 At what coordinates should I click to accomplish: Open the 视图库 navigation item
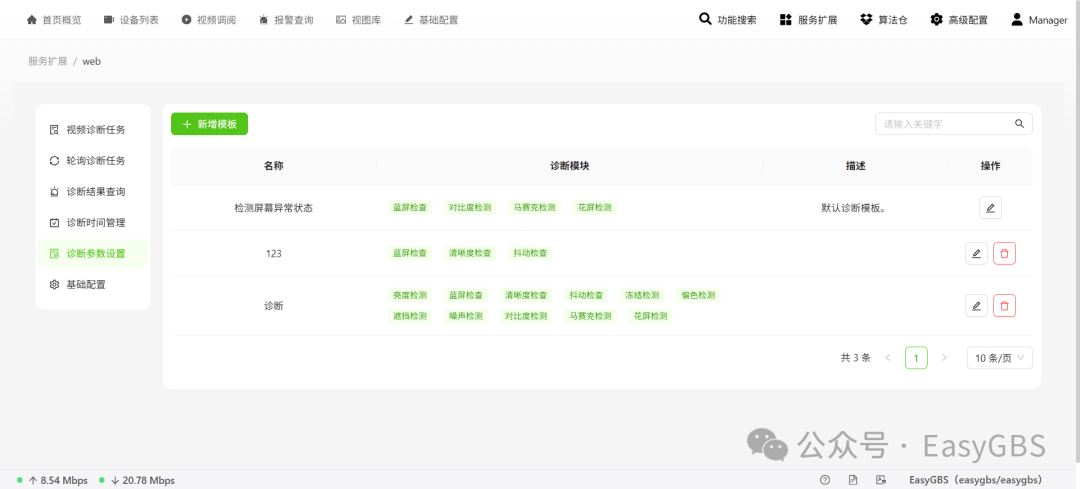[x=358, y=20]
